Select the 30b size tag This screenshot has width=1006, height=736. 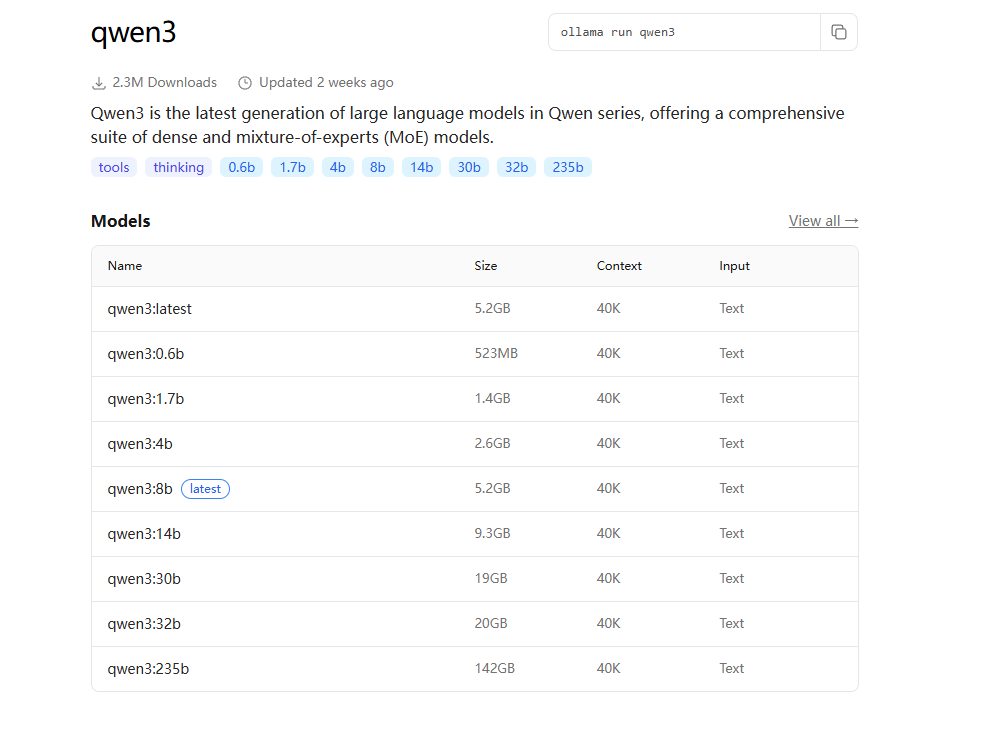pos(469,167)
